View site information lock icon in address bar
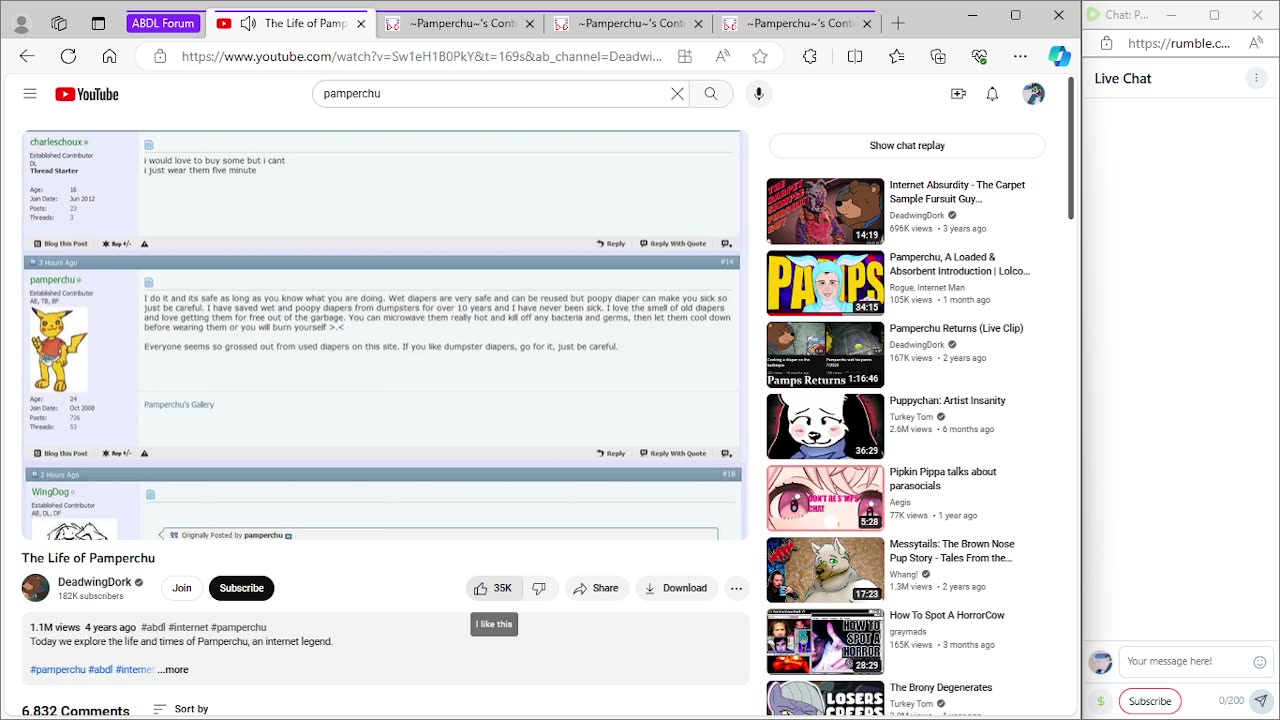Screen dimensions: 1280x720 [160, 57]
